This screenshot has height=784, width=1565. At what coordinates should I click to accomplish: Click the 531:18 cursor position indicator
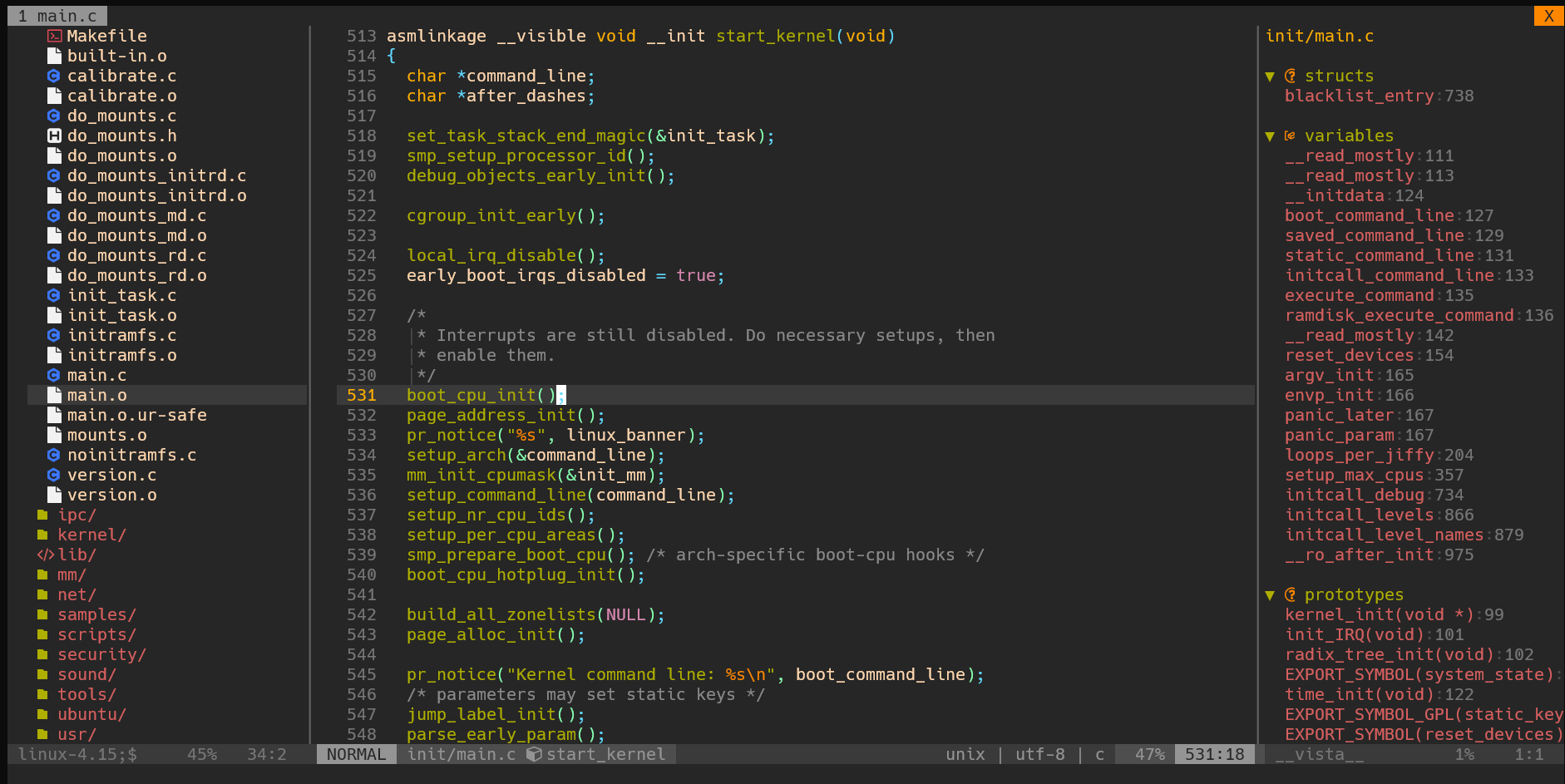click(x=1214, y=754)
